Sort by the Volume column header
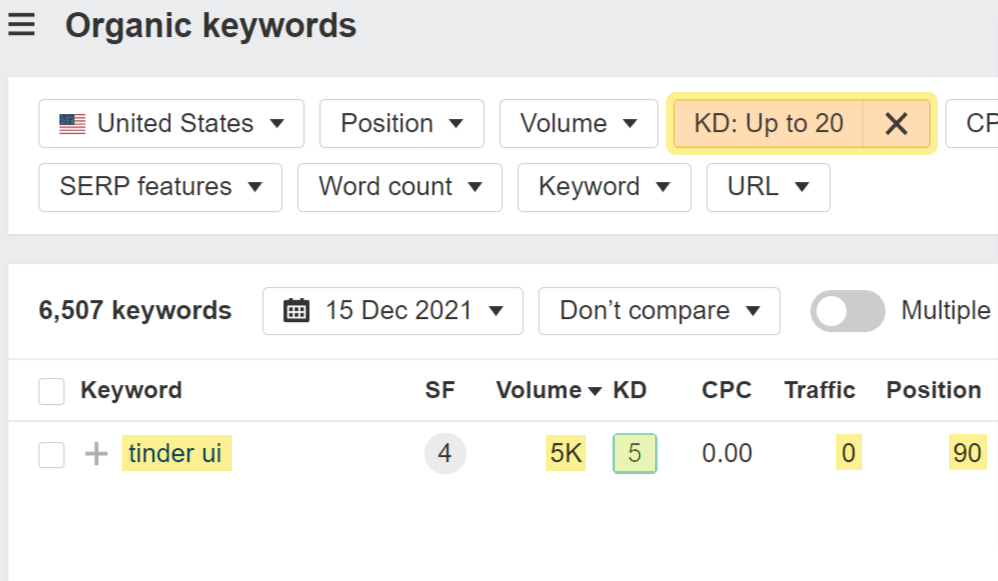Screen dimensions: 998x581 548,390
